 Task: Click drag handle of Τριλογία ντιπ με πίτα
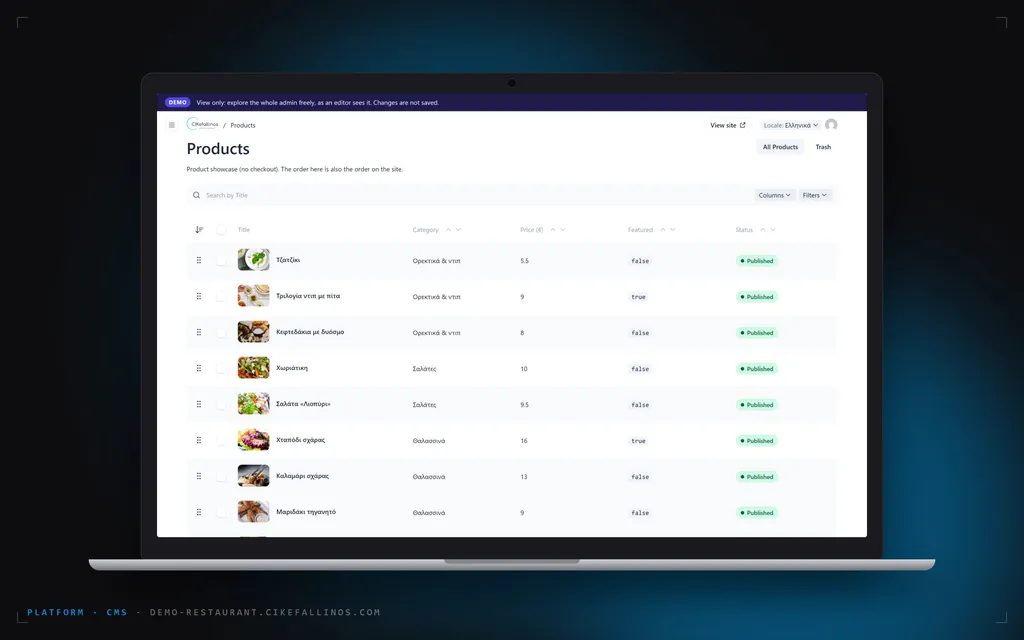click(199, 296)
